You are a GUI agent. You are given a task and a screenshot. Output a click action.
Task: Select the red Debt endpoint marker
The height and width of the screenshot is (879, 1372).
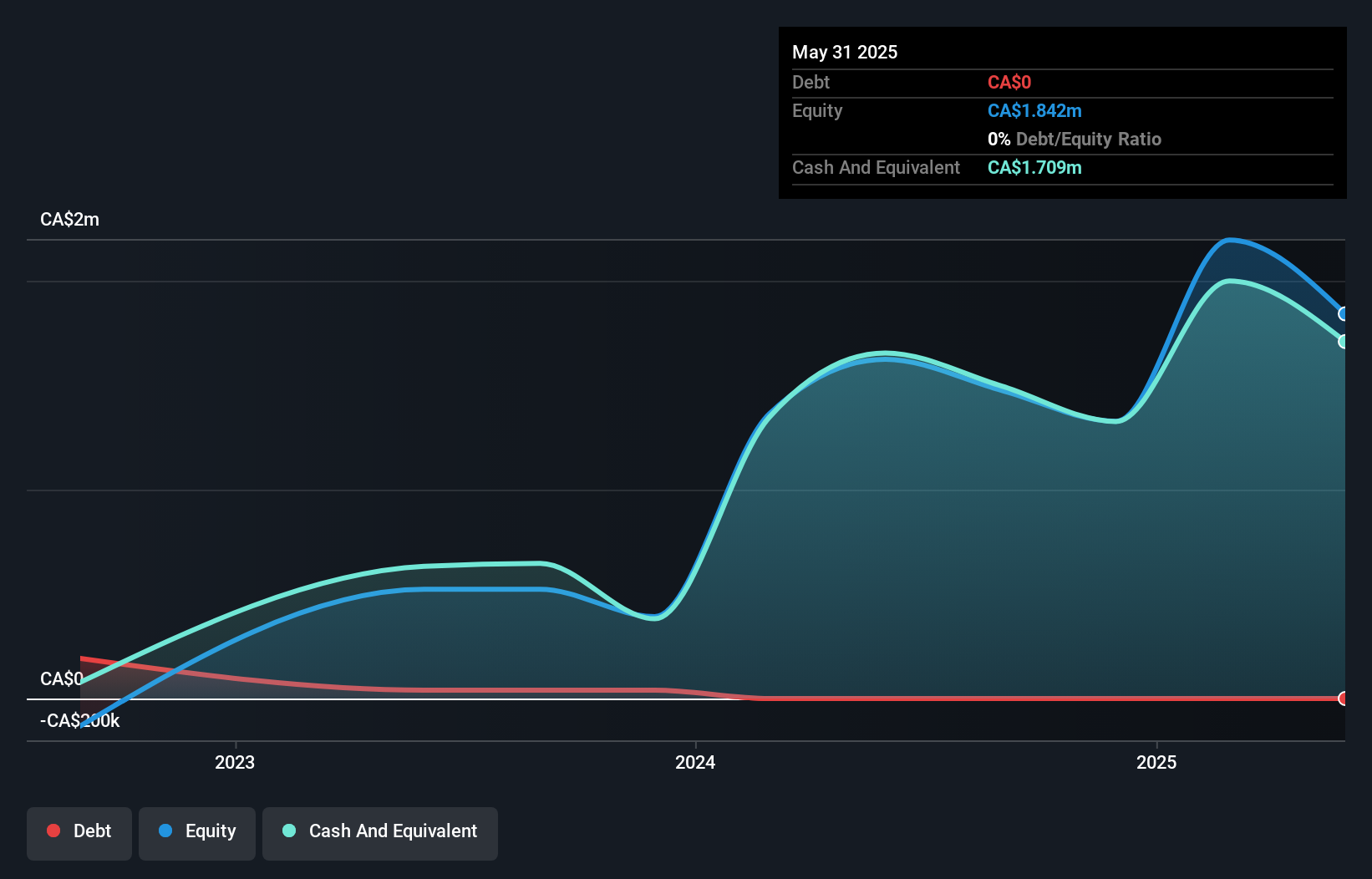click(x=1343, y=699)
